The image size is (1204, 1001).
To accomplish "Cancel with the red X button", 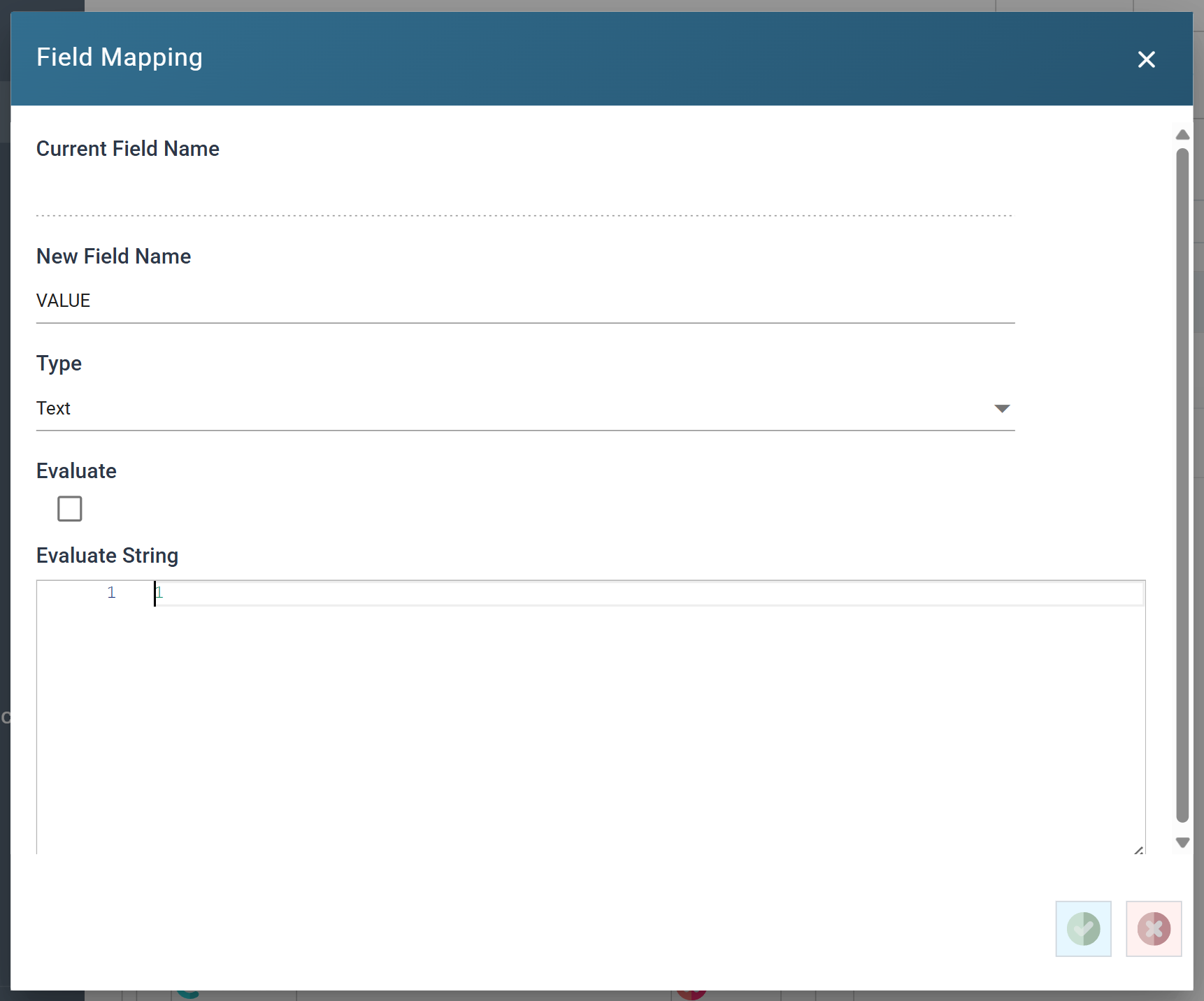I will 1154,929.
